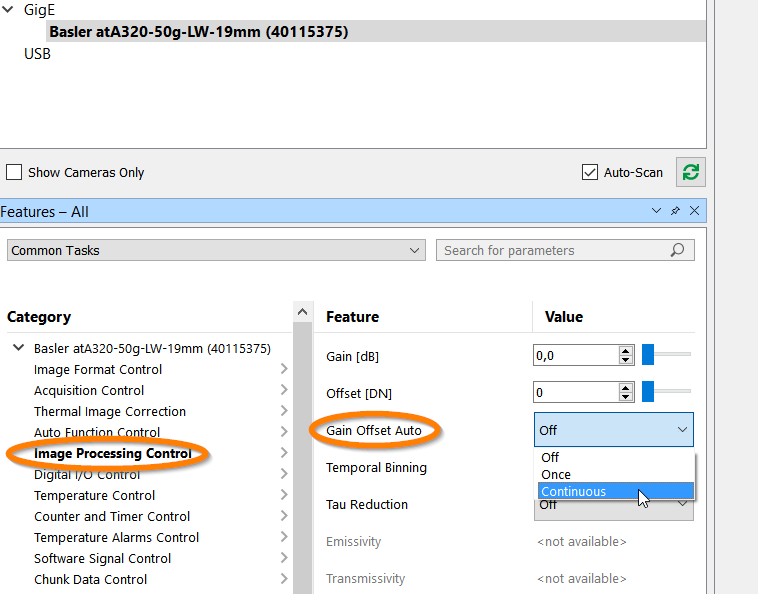Click the search magnifier icon
Viewport: 758px width, 594px height.
677,250
